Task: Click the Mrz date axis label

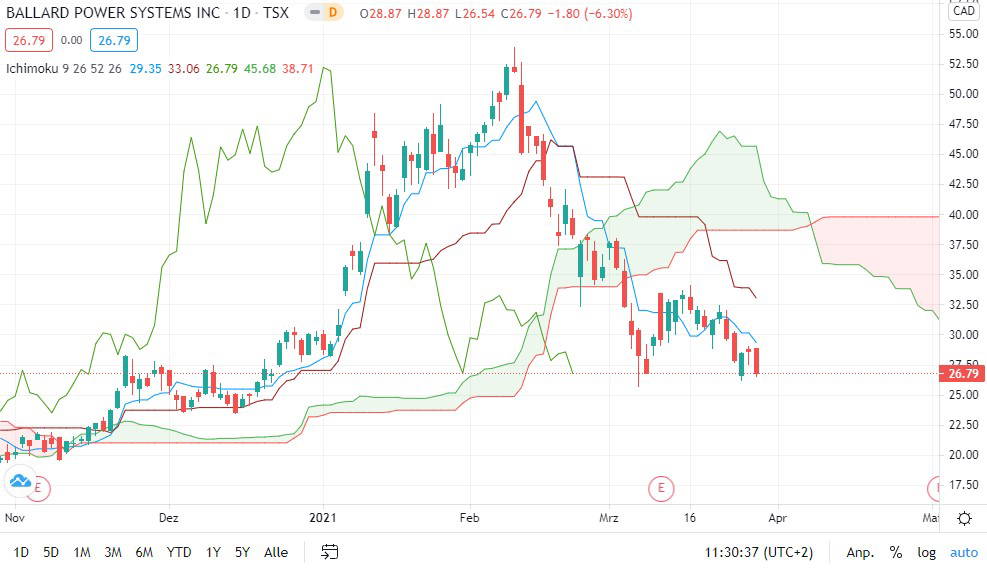Action: (x=609, y=518)
